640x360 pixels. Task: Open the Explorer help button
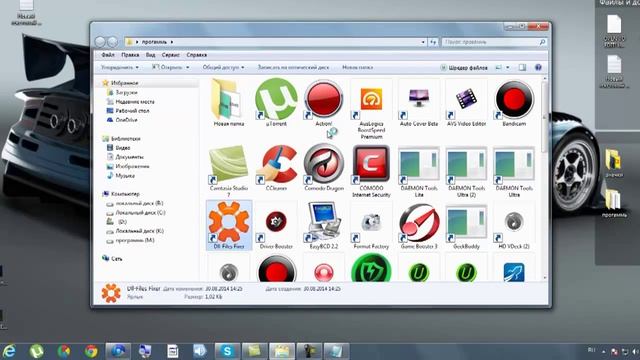pos(538,67)
